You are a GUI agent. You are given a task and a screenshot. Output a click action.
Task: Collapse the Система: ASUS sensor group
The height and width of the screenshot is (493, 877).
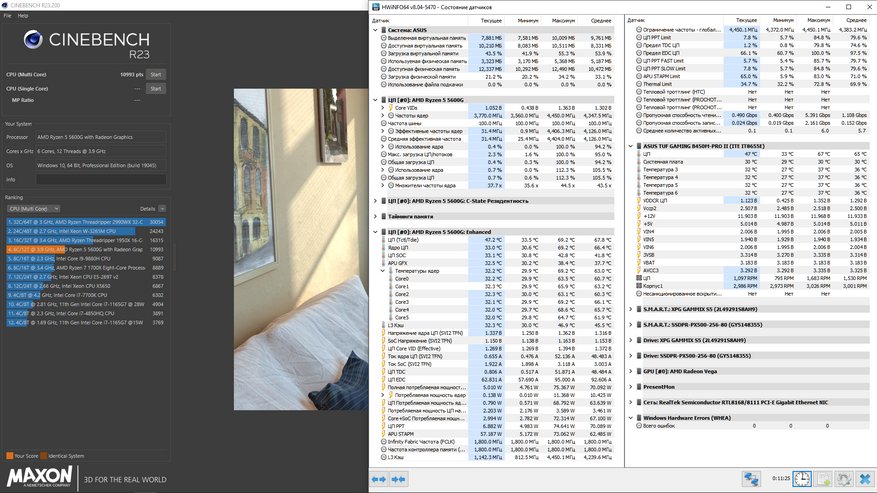tap(375, 30)
